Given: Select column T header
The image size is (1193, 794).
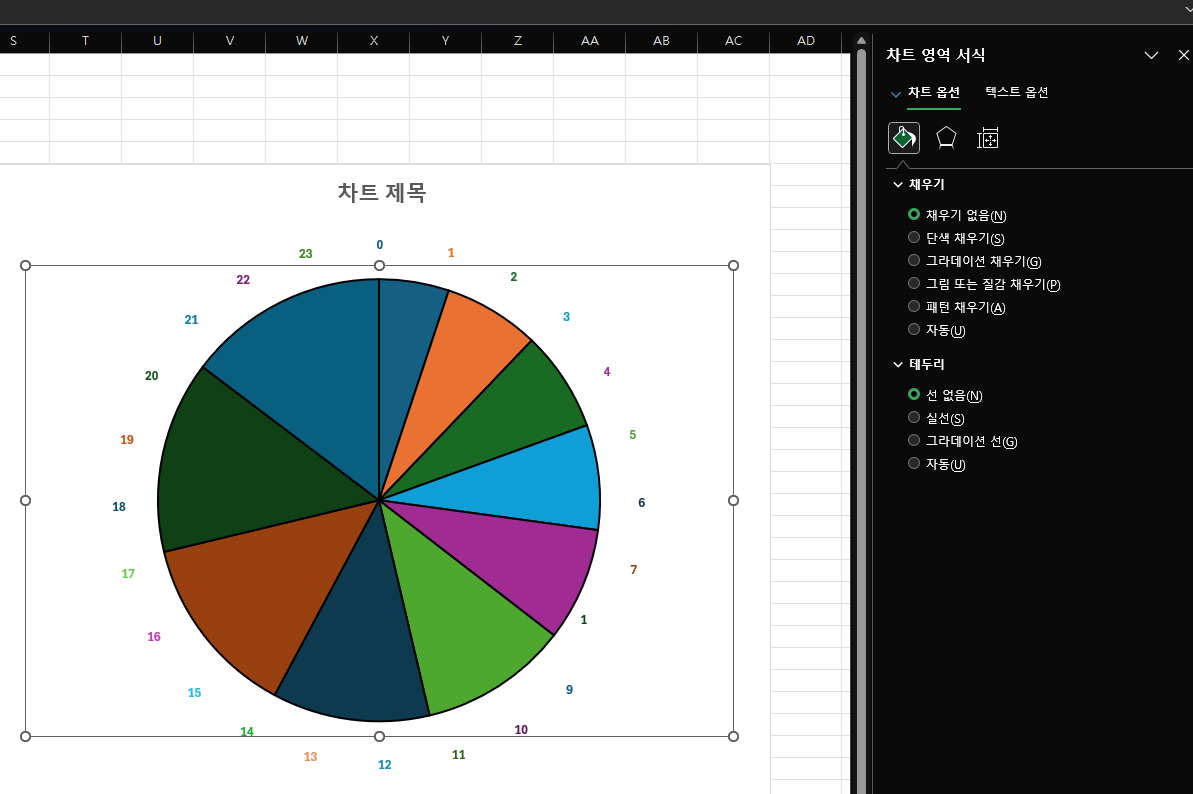Looking at the screenshot, I should (x=85, y=41).
